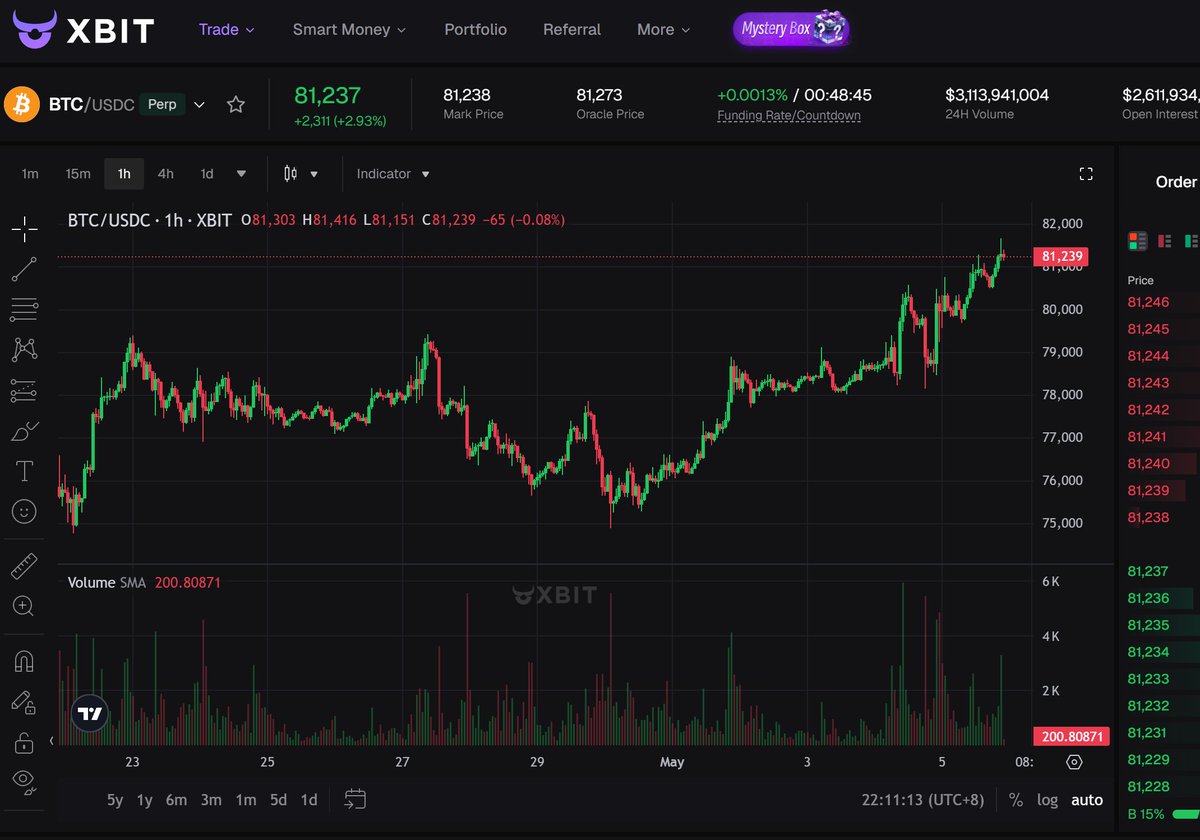Viewport: 1200px width, 840px height.
Task: Click the BTC/USDC 1h XBIT chart legend
Action: tap(150, 220)
